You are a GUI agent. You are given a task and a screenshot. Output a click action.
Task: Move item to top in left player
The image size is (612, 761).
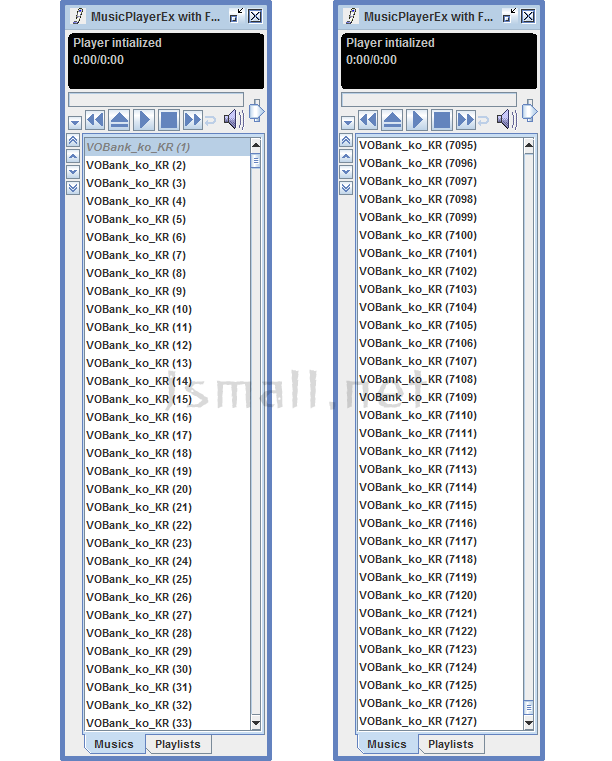[73, 140]
